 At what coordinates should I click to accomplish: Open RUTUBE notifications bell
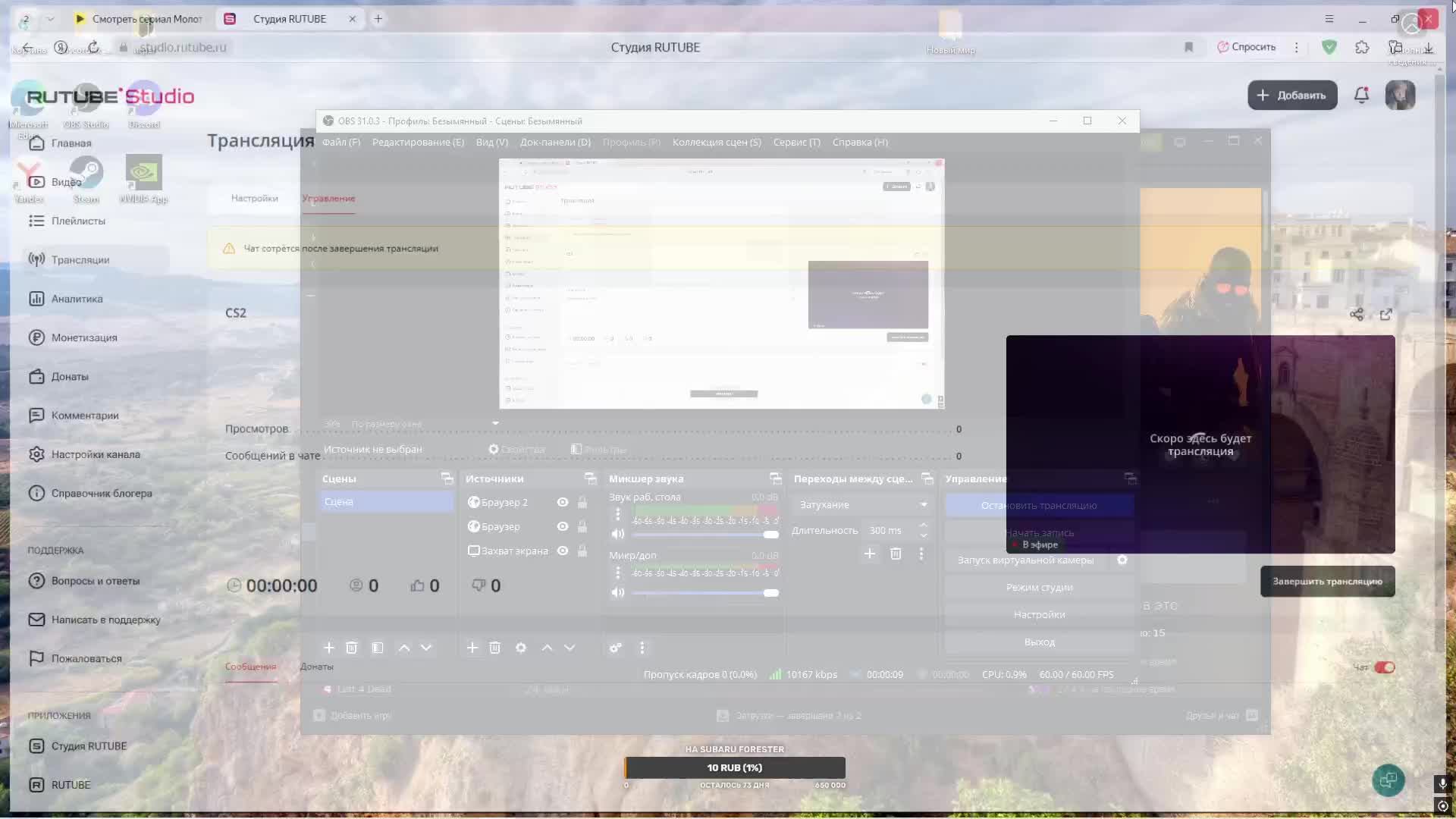point(1361,96)
